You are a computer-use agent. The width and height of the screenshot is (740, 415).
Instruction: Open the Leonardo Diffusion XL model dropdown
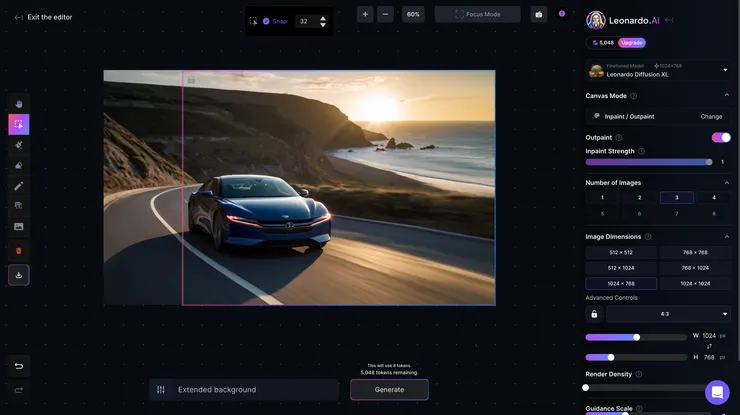click(x=725, y=70)
